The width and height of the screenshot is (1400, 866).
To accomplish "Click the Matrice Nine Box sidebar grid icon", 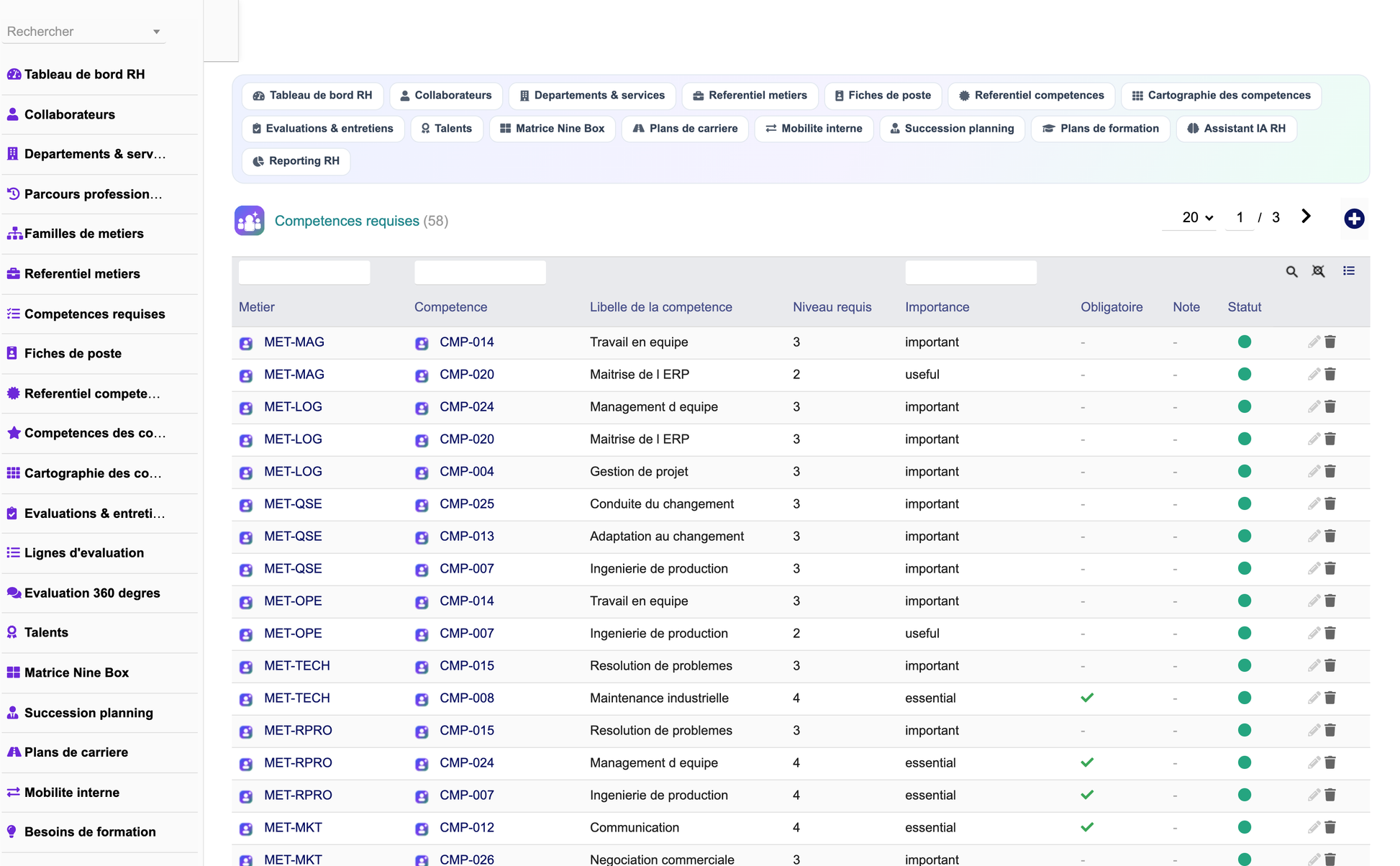I will [13, 673].
